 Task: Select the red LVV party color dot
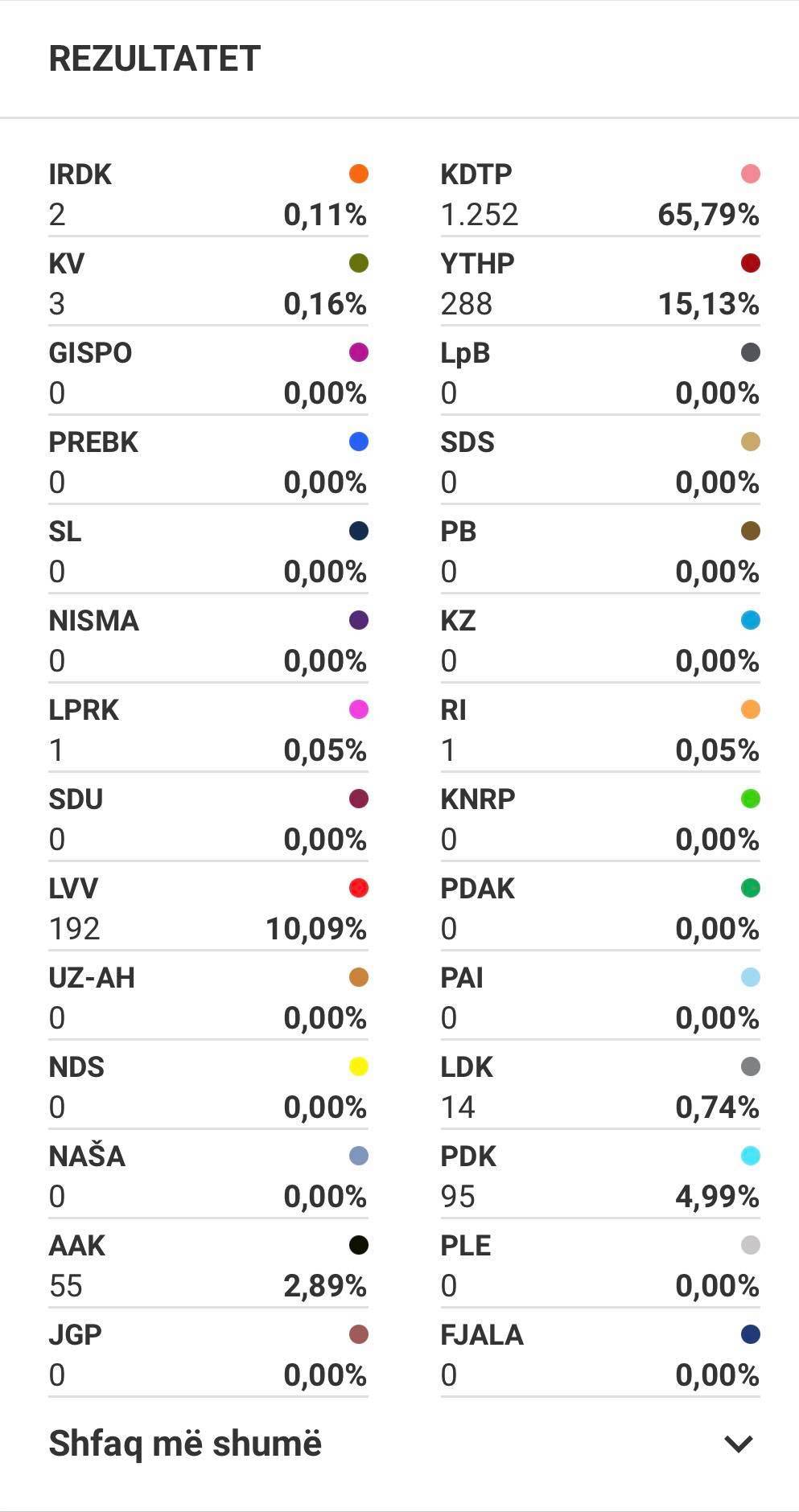[358, 888]
